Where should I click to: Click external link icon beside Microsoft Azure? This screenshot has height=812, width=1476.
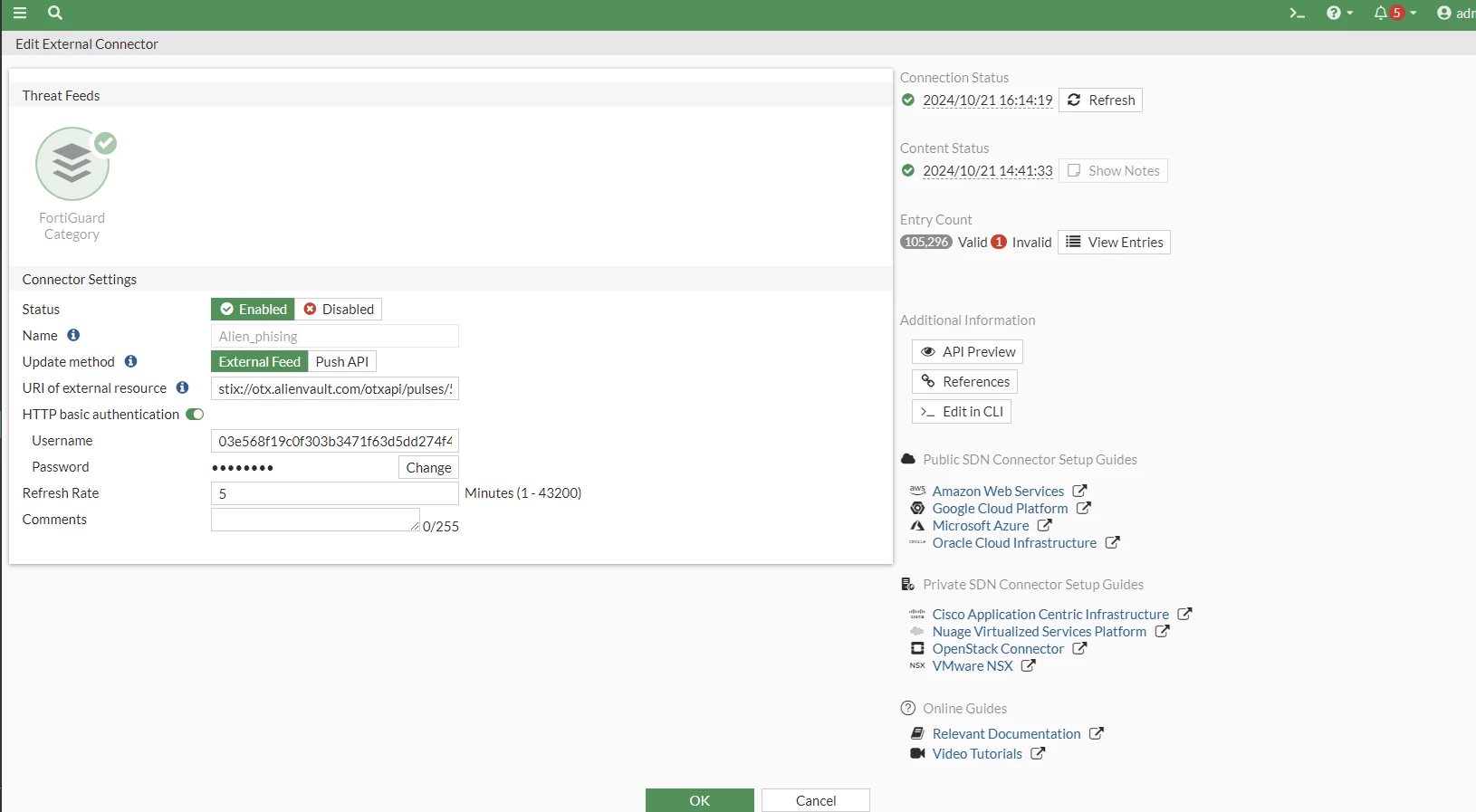[x=1045, y=525]
